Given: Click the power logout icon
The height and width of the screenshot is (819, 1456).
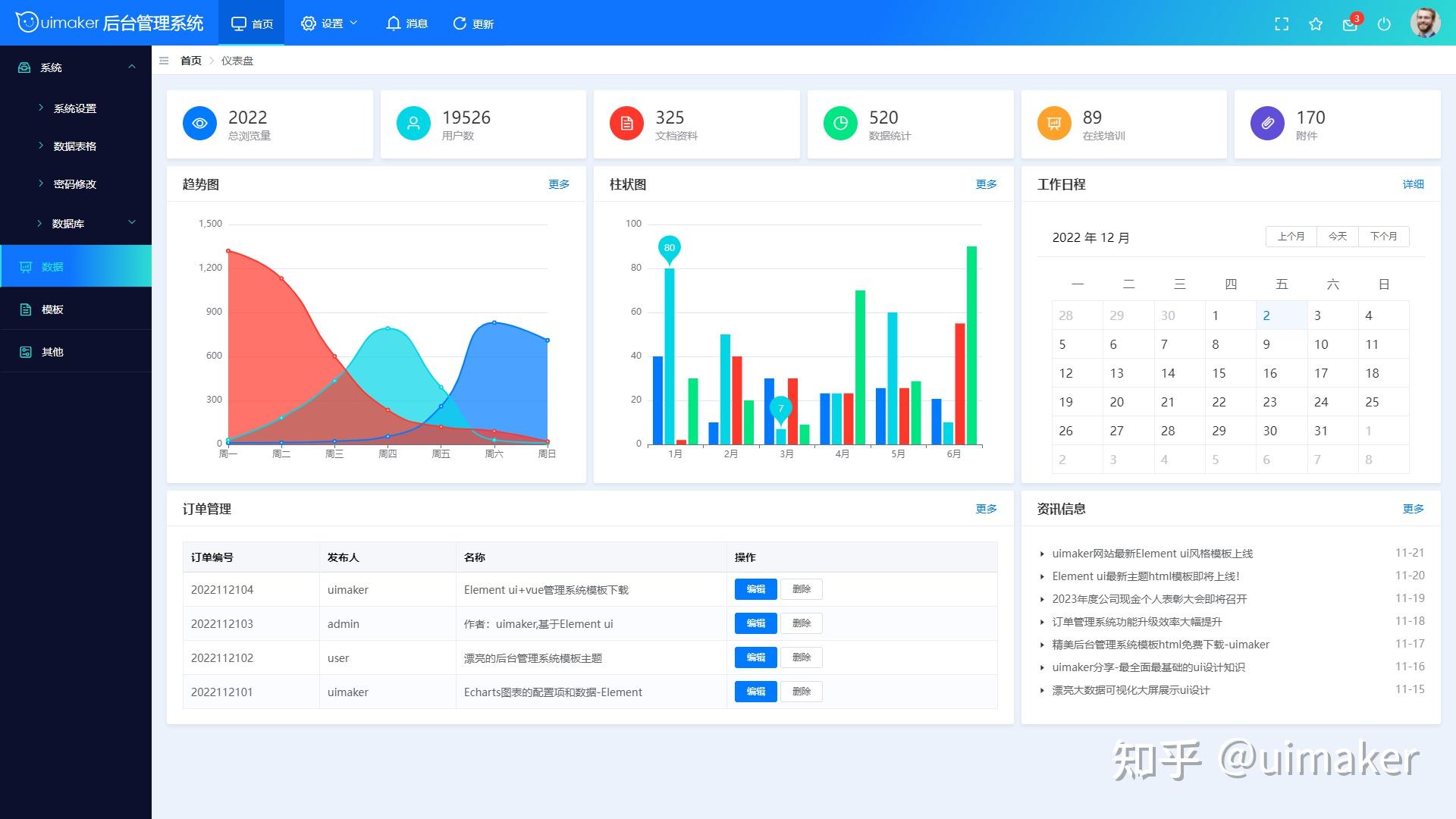Looking at the screenshot, I should (1384, 24).
